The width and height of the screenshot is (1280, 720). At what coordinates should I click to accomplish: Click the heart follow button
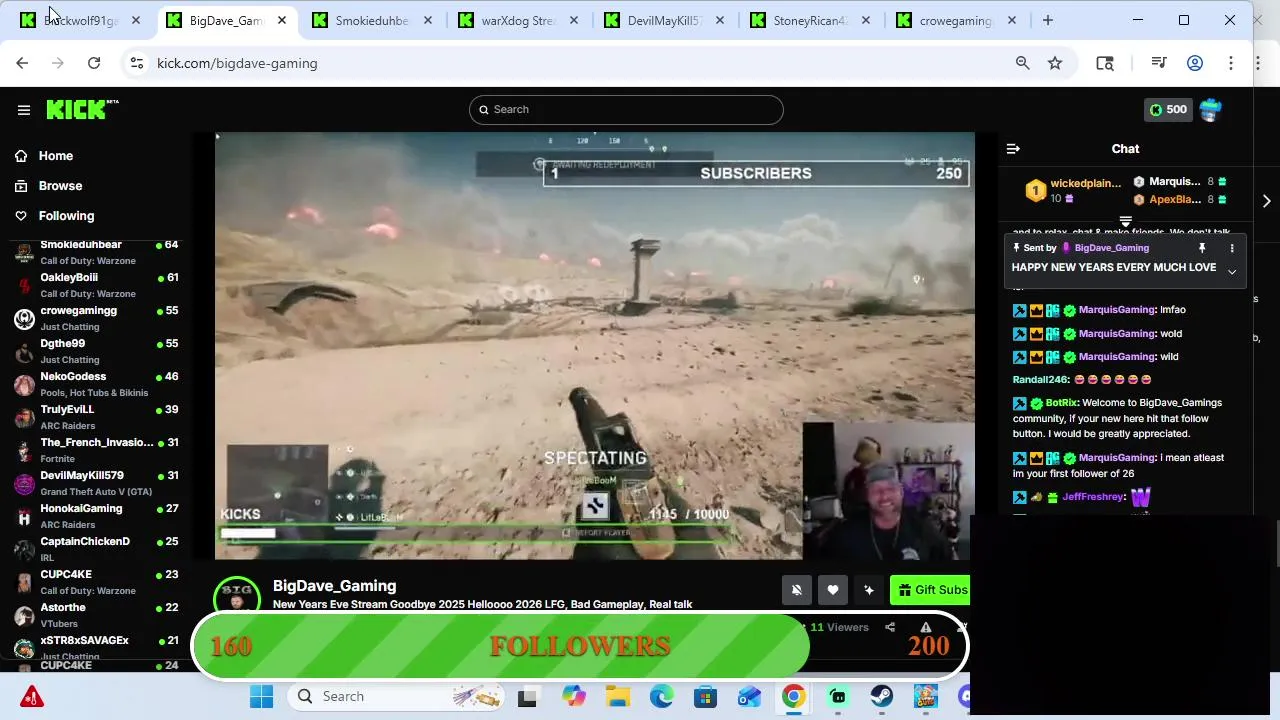click(x=833, y=590)
